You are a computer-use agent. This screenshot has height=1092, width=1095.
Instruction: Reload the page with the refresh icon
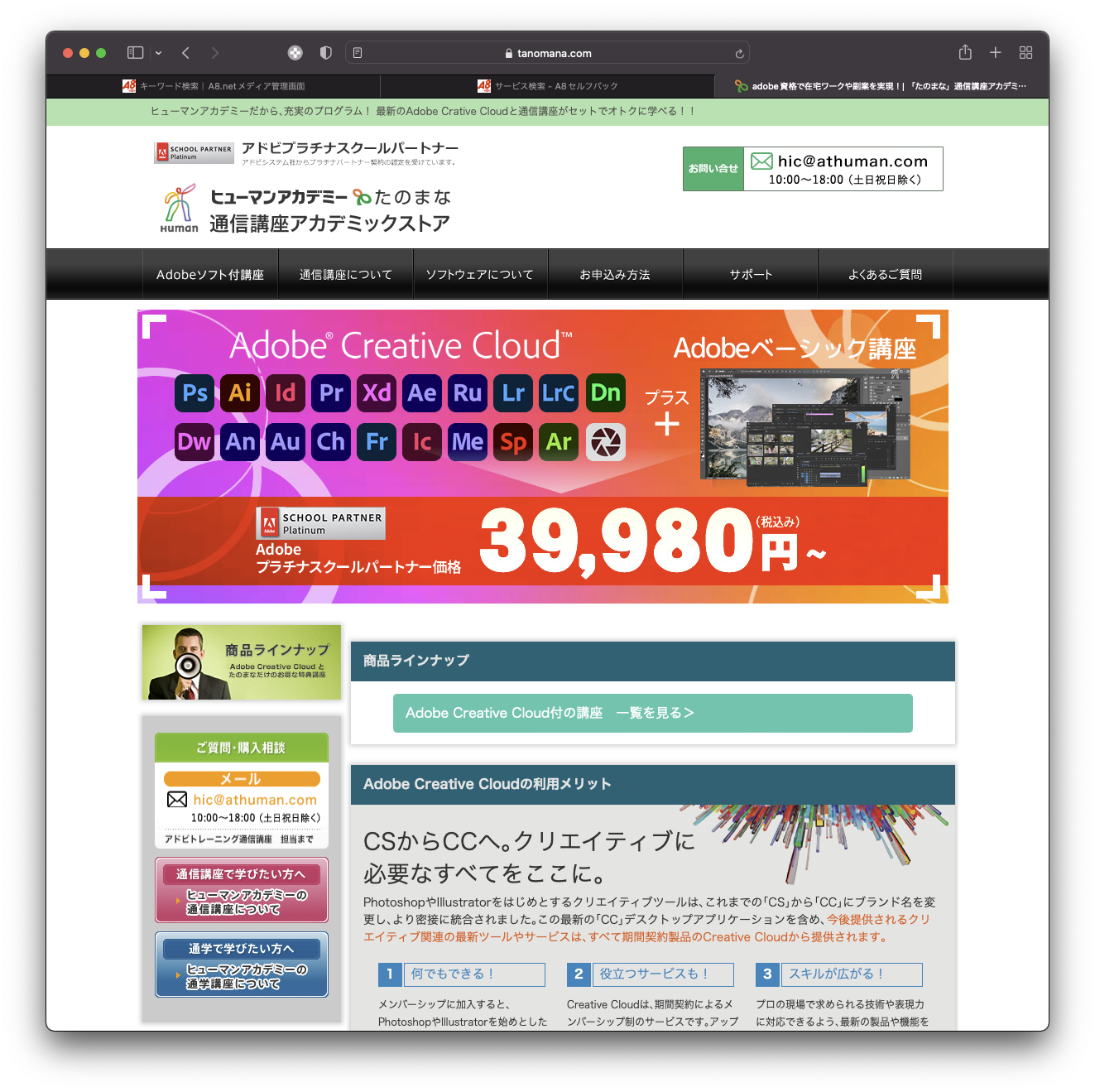point(739,54)
